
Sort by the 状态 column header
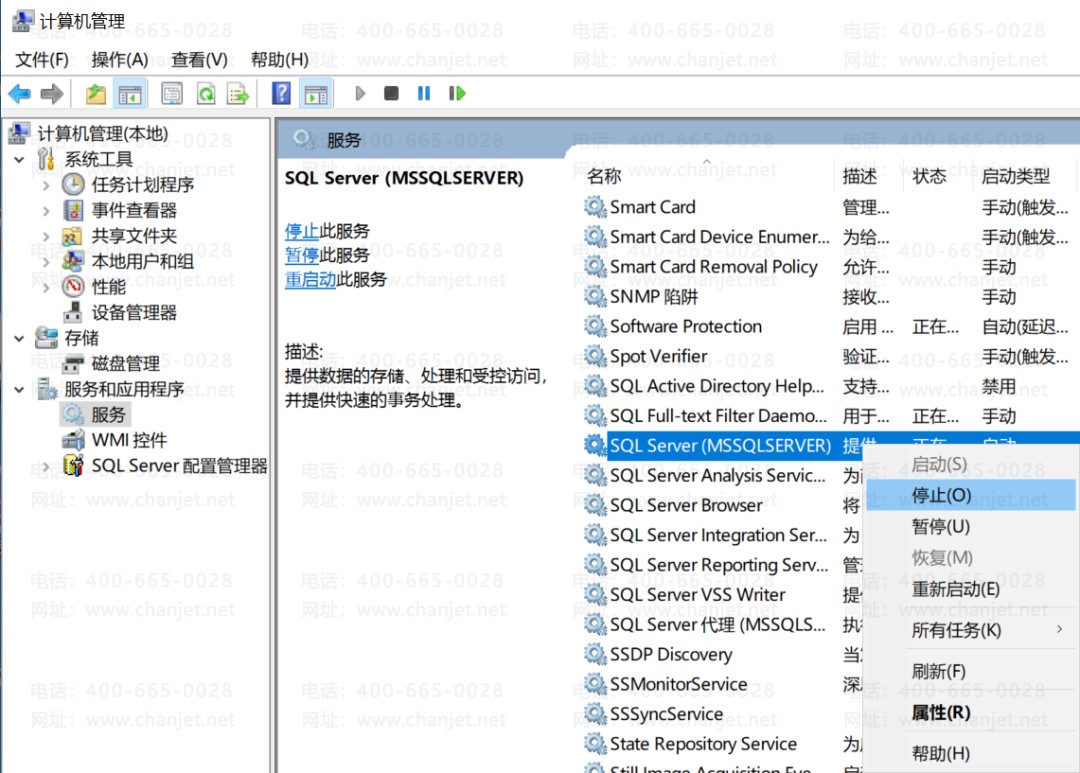point(938,176)
